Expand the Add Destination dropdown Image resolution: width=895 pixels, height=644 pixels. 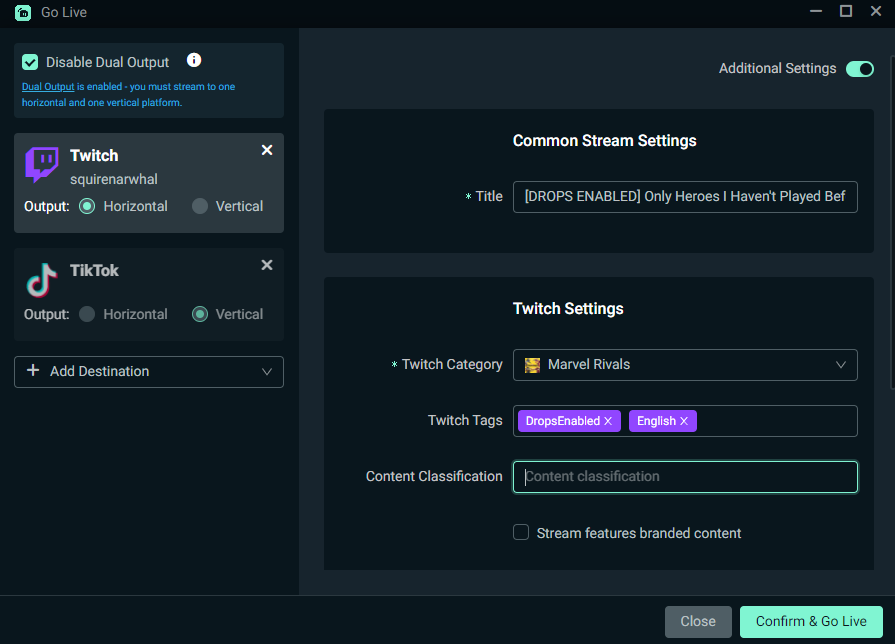point(267,371)
